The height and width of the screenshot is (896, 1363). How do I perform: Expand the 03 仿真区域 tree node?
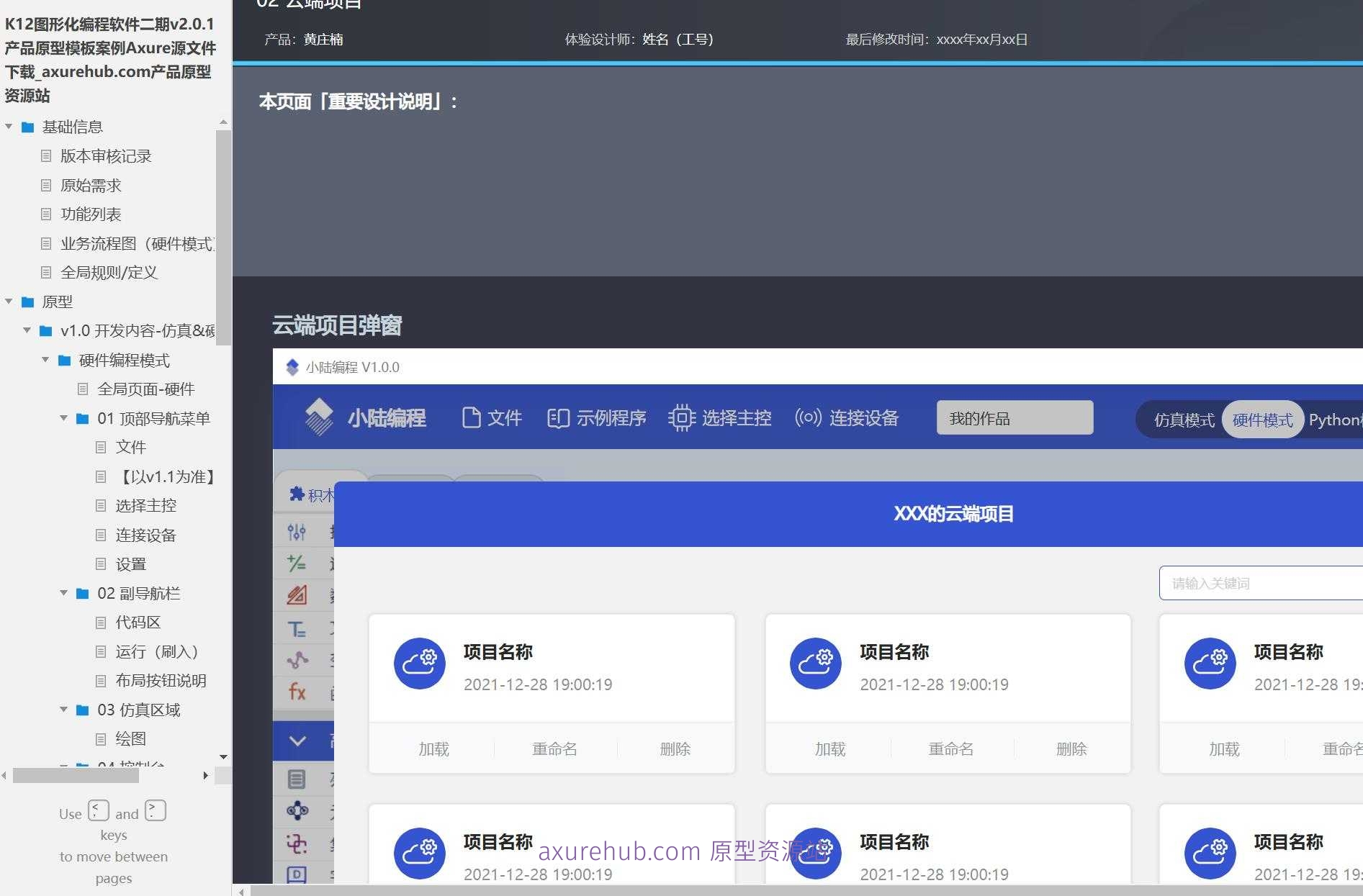(63, 710)
